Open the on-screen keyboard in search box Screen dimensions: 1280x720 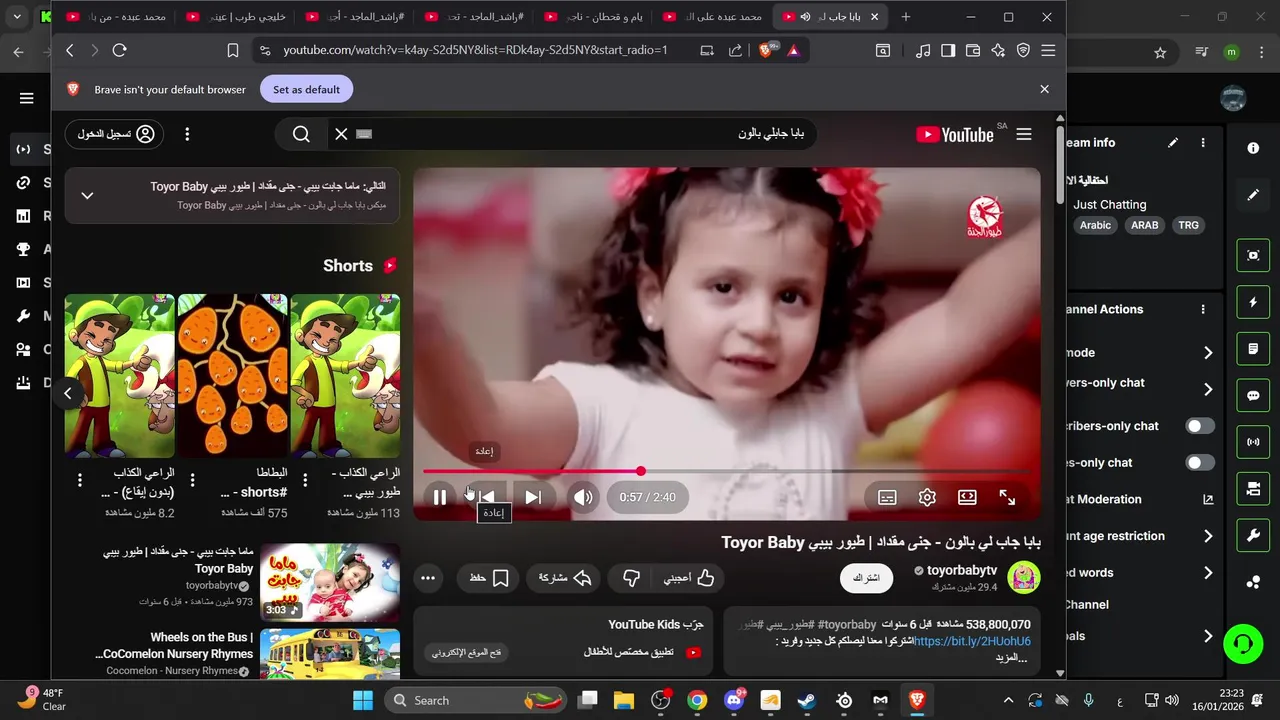364,134
